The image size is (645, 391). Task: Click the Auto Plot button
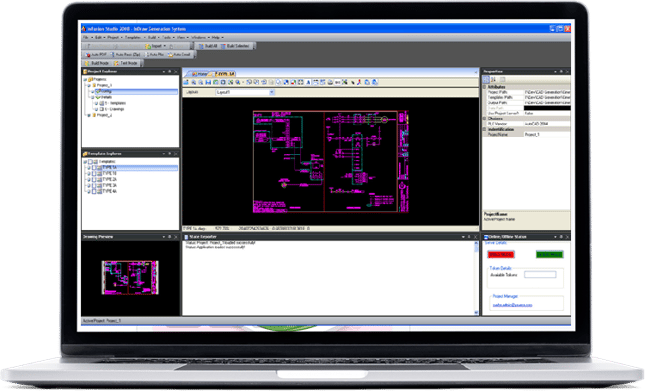point(155,54)
